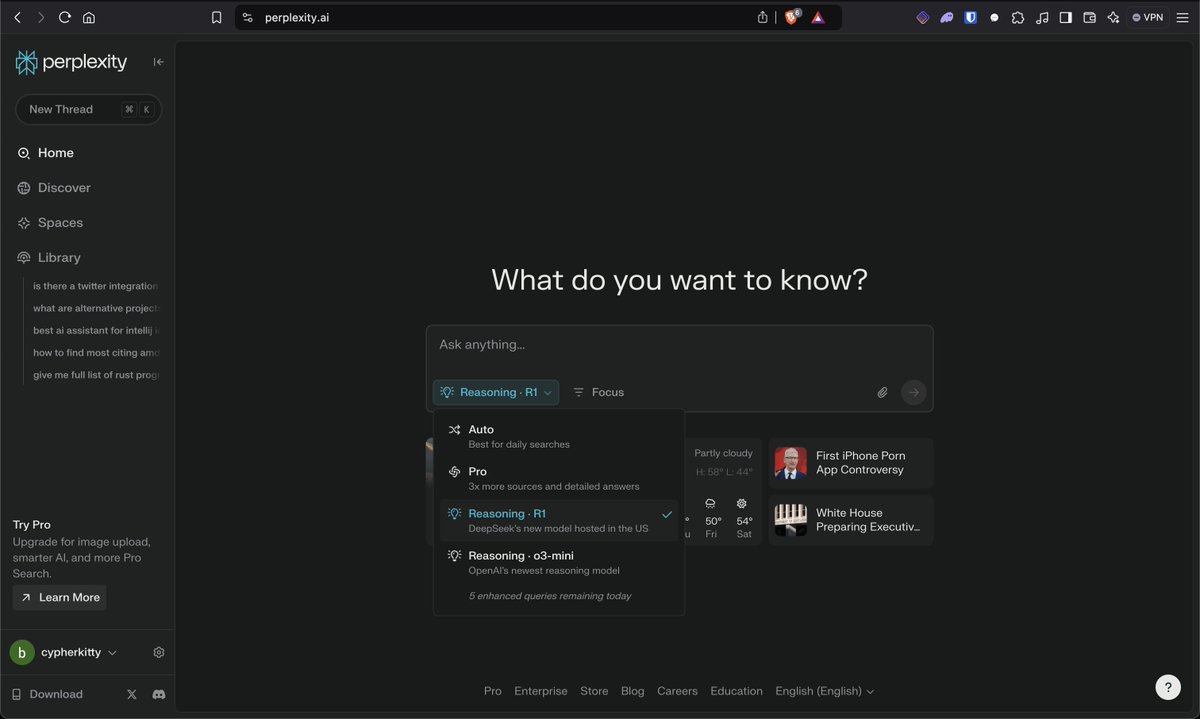Go forward with the browser forward arrow
This screenshot has width=1200, height=719.
click(x=41, y=17)
